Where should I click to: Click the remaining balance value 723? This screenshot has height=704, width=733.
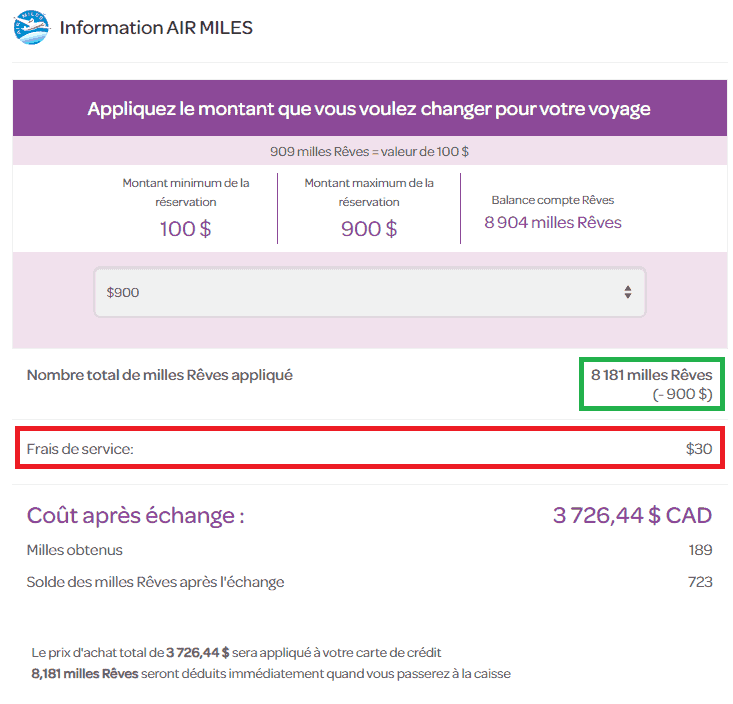coord(700,582)
